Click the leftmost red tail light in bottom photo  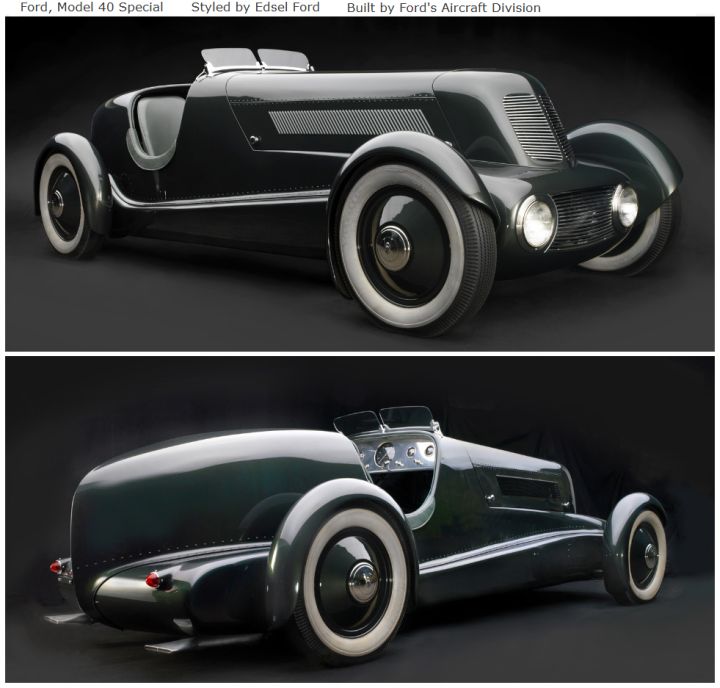click(x=55, y=567)
